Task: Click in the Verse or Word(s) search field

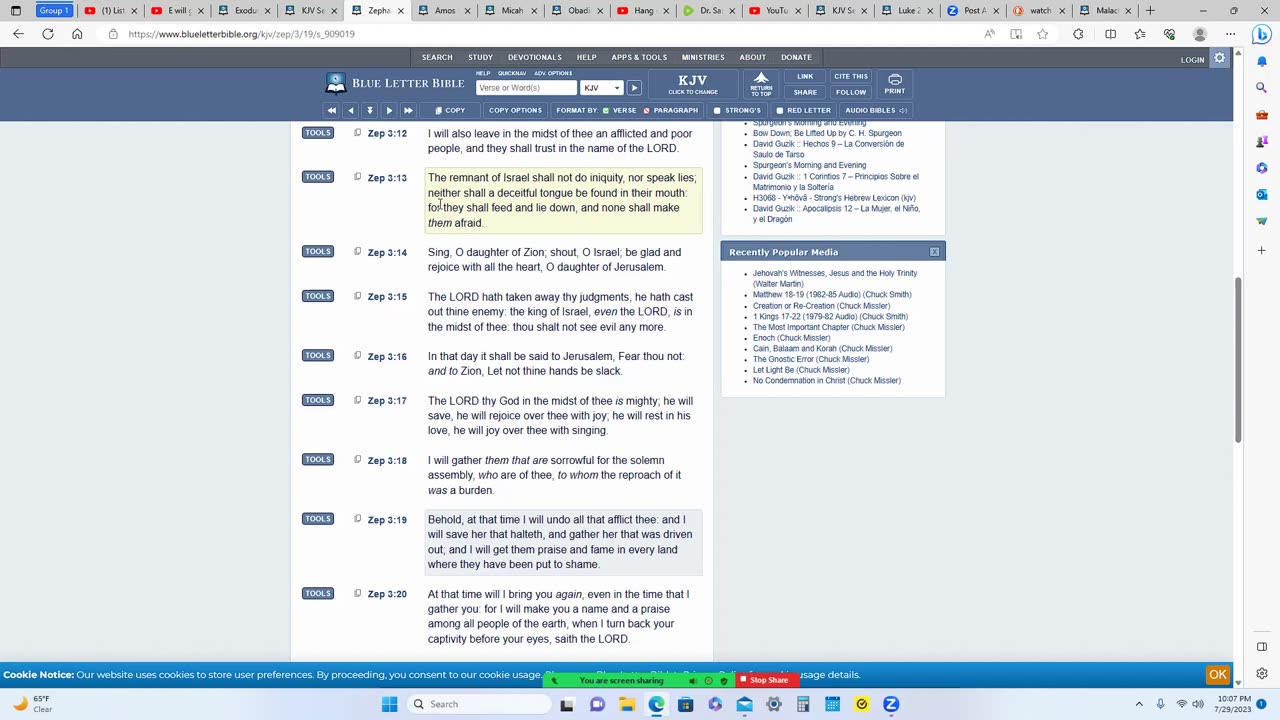Action: click(526, 88)
